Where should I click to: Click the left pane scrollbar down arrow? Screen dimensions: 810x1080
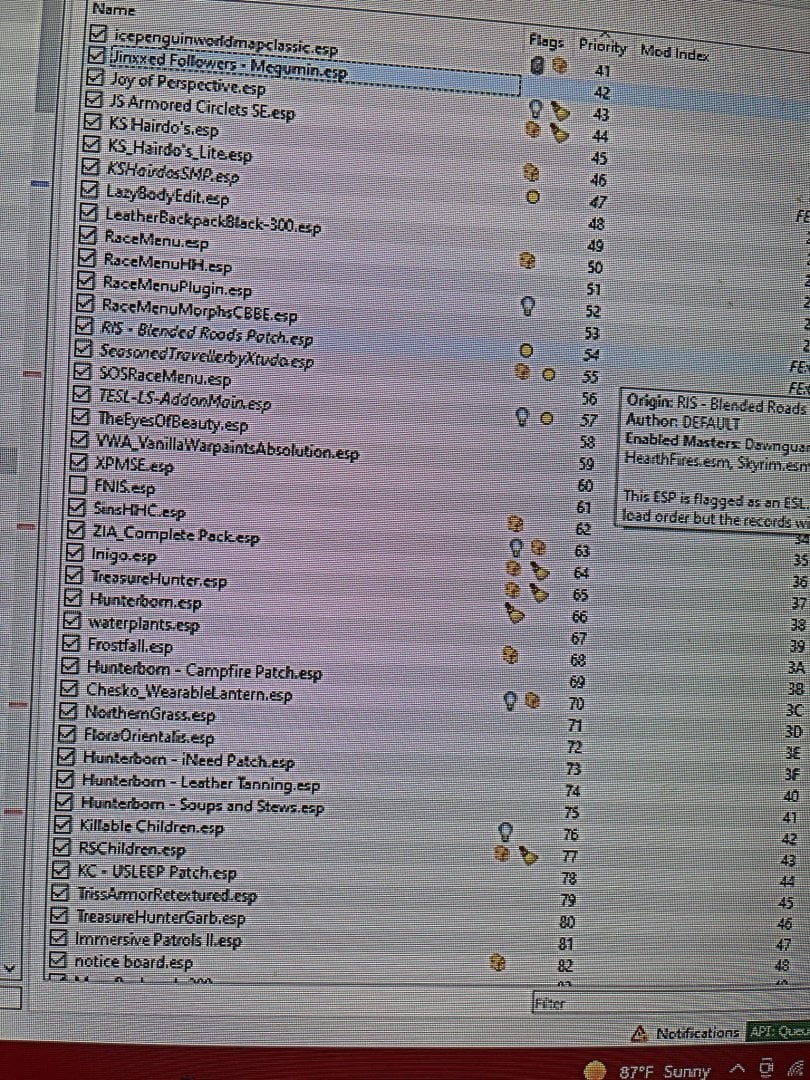click(x=10, y=968)
